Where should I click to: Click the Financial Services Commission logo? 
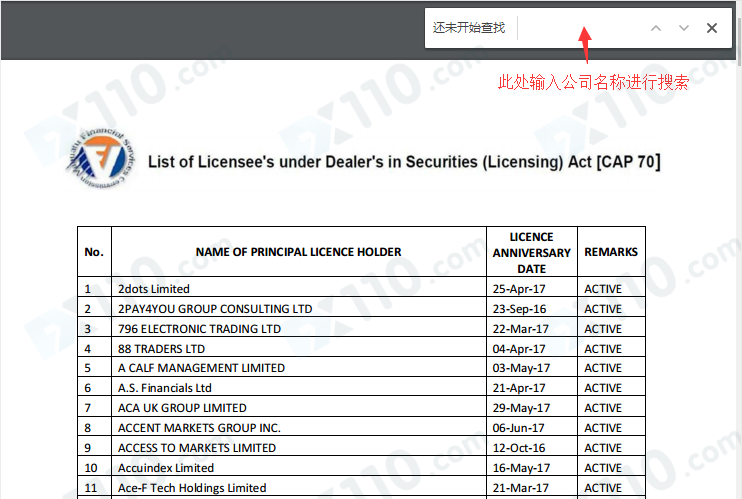[101, 159]
